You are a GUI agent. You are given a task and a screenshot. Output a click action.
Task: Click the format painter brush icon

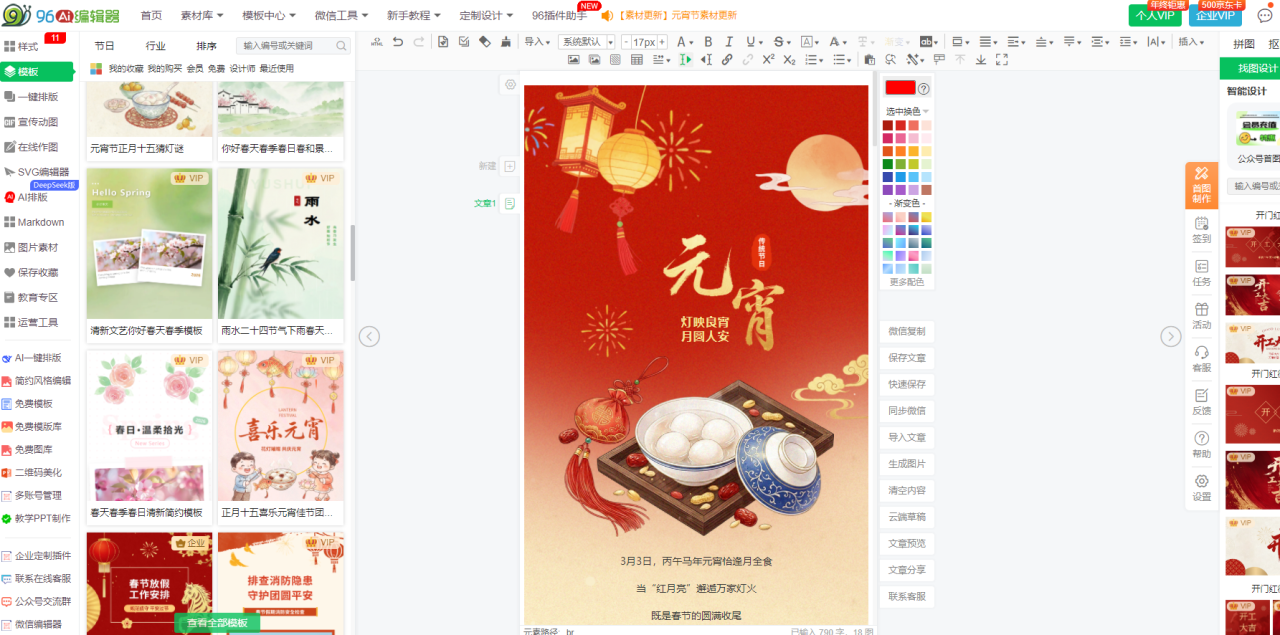[505, 42]
